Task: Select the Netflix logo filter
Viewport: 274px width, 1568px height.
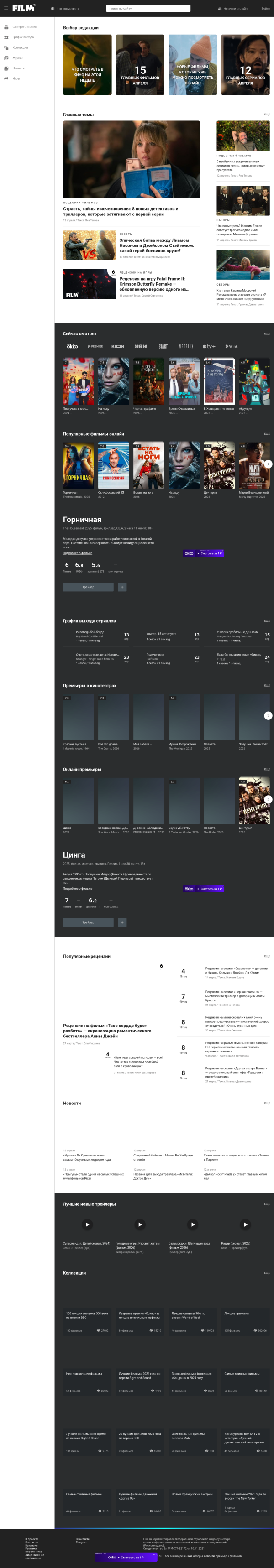Action: click(186, 346)
